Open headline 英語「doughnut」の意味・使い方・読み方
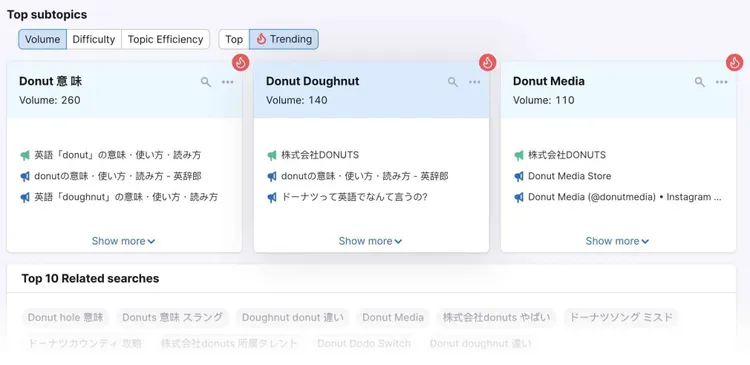750x365 pixels. tap(126, 197)
